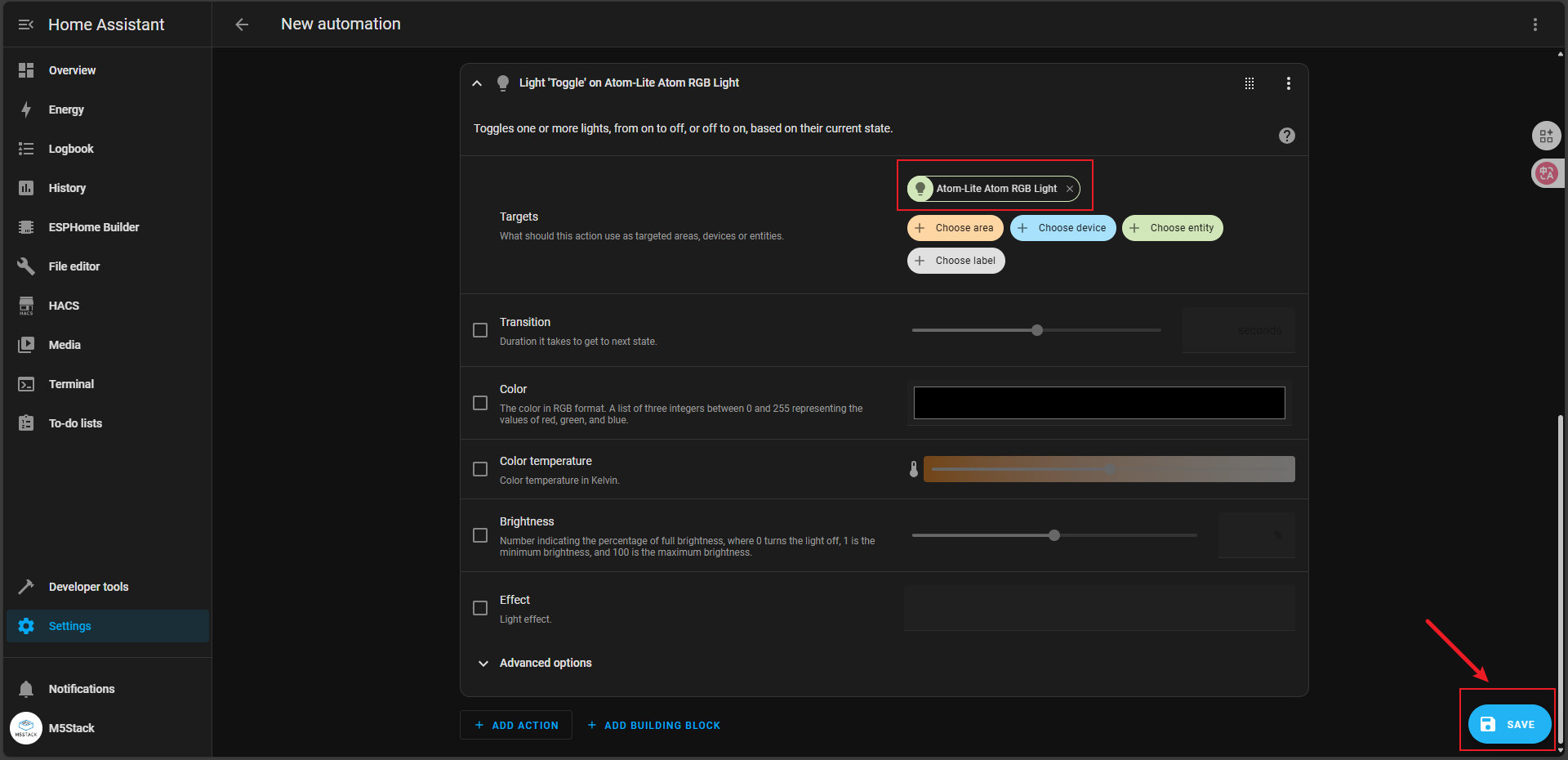Viewport: 1568px width, 760px height.
Task: Open Logbook in the sidebar
Action: [108, 149]
